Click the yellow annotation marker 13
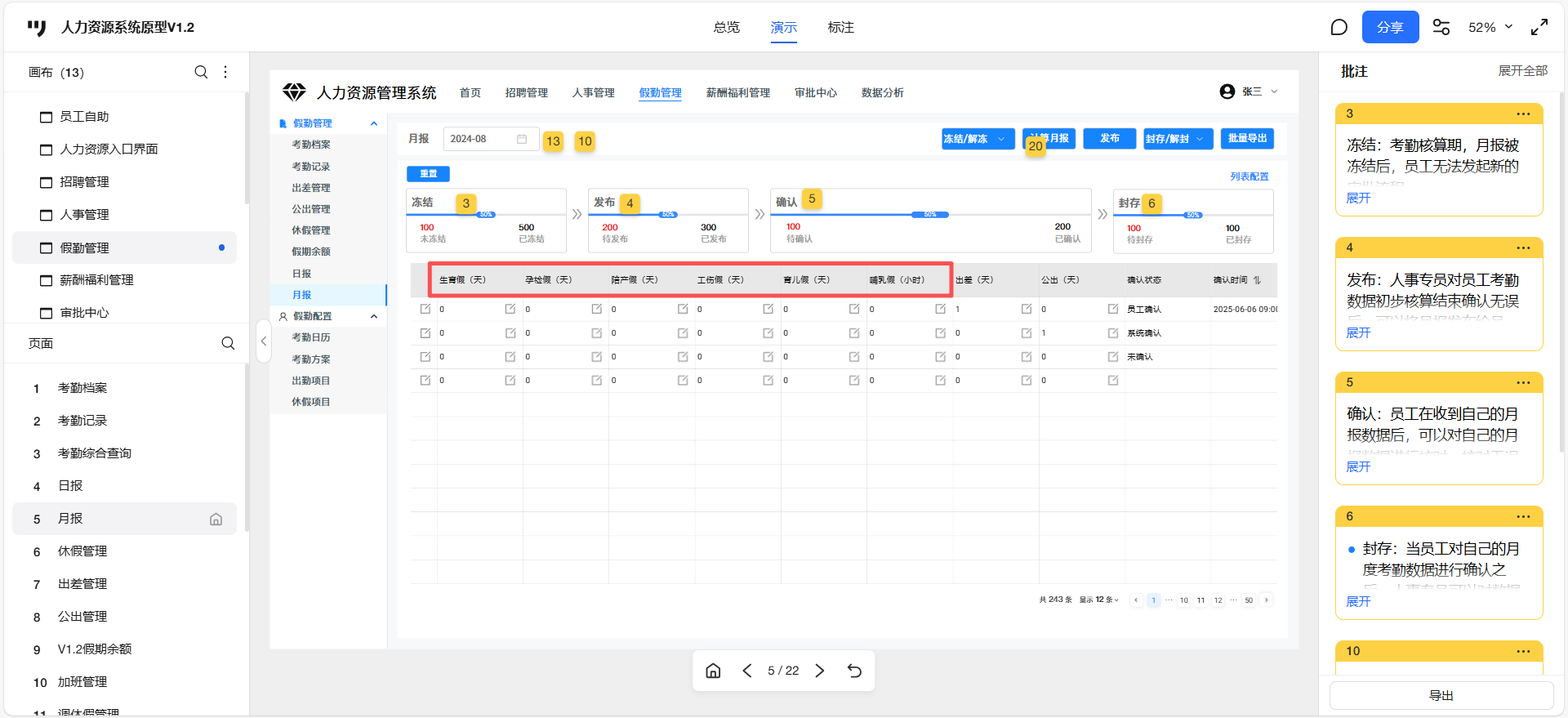 coord(553,141)
